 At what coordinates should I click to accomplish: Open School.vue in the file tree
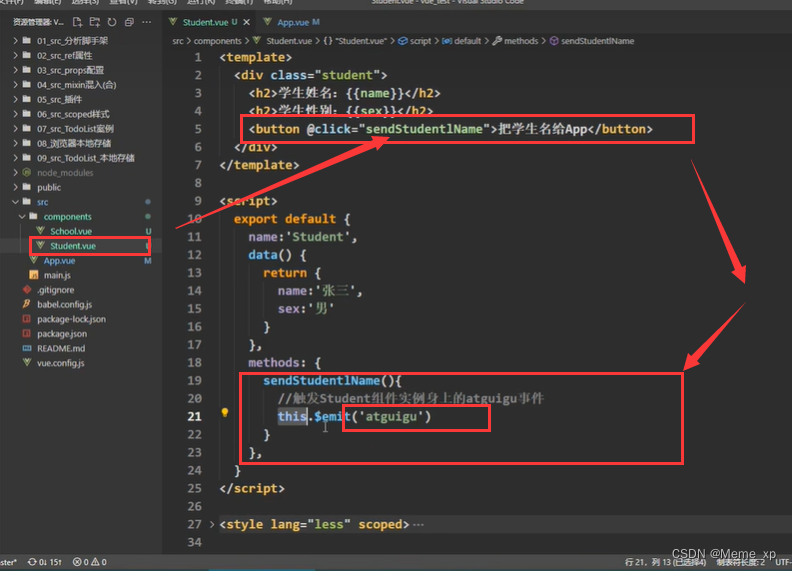pos(71,231)
